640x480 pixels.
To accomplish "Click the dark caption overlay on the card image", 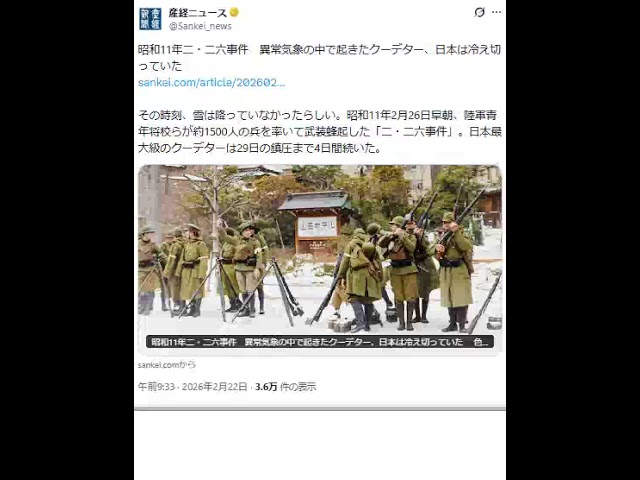I will tap(320, 342).
